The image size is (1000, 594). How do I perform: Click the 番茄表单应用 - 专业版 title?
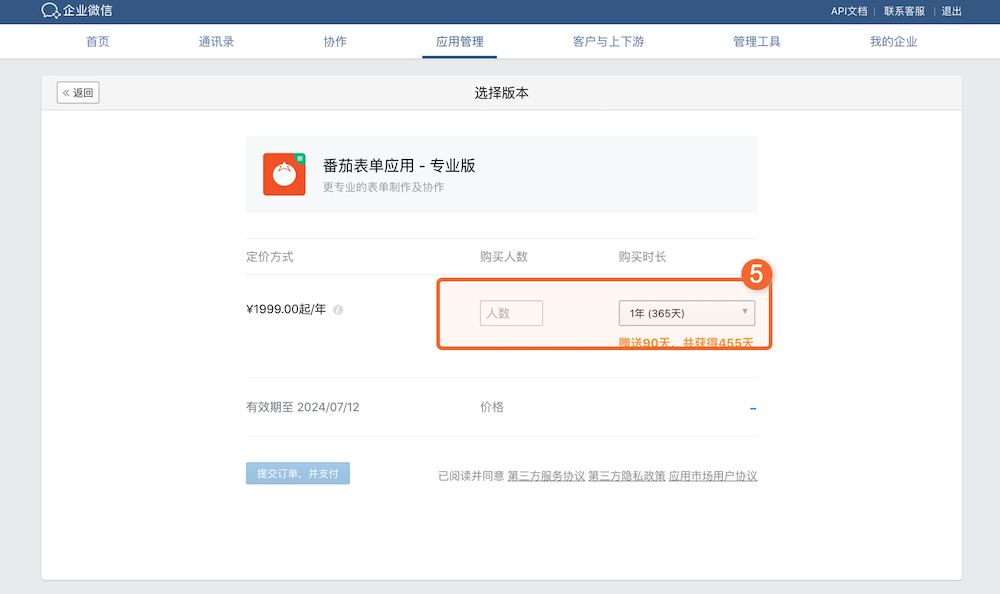pyautogui.click(x=399, y=166)
